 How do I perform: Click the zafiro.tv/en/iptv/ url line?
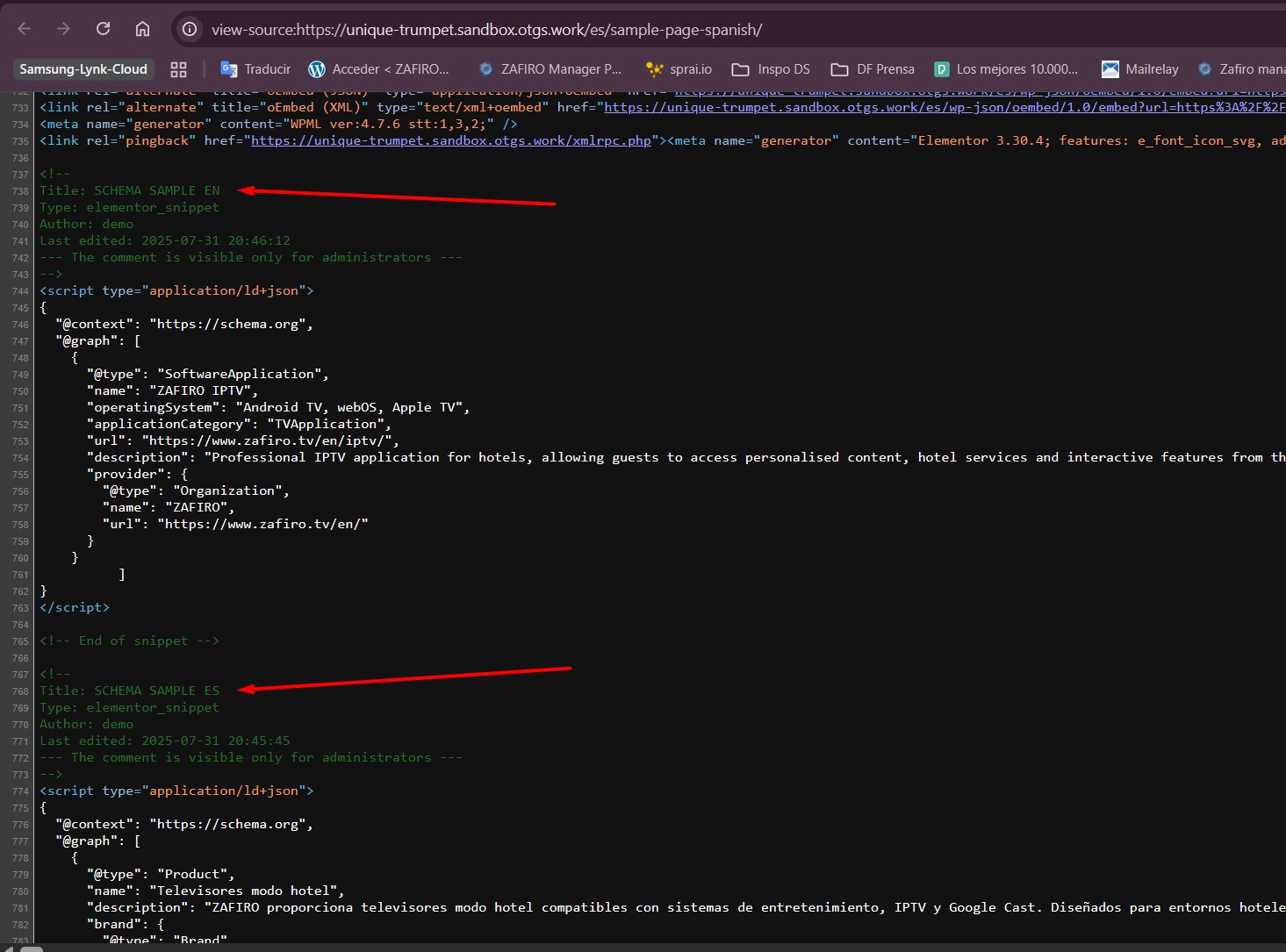point(243,440)
